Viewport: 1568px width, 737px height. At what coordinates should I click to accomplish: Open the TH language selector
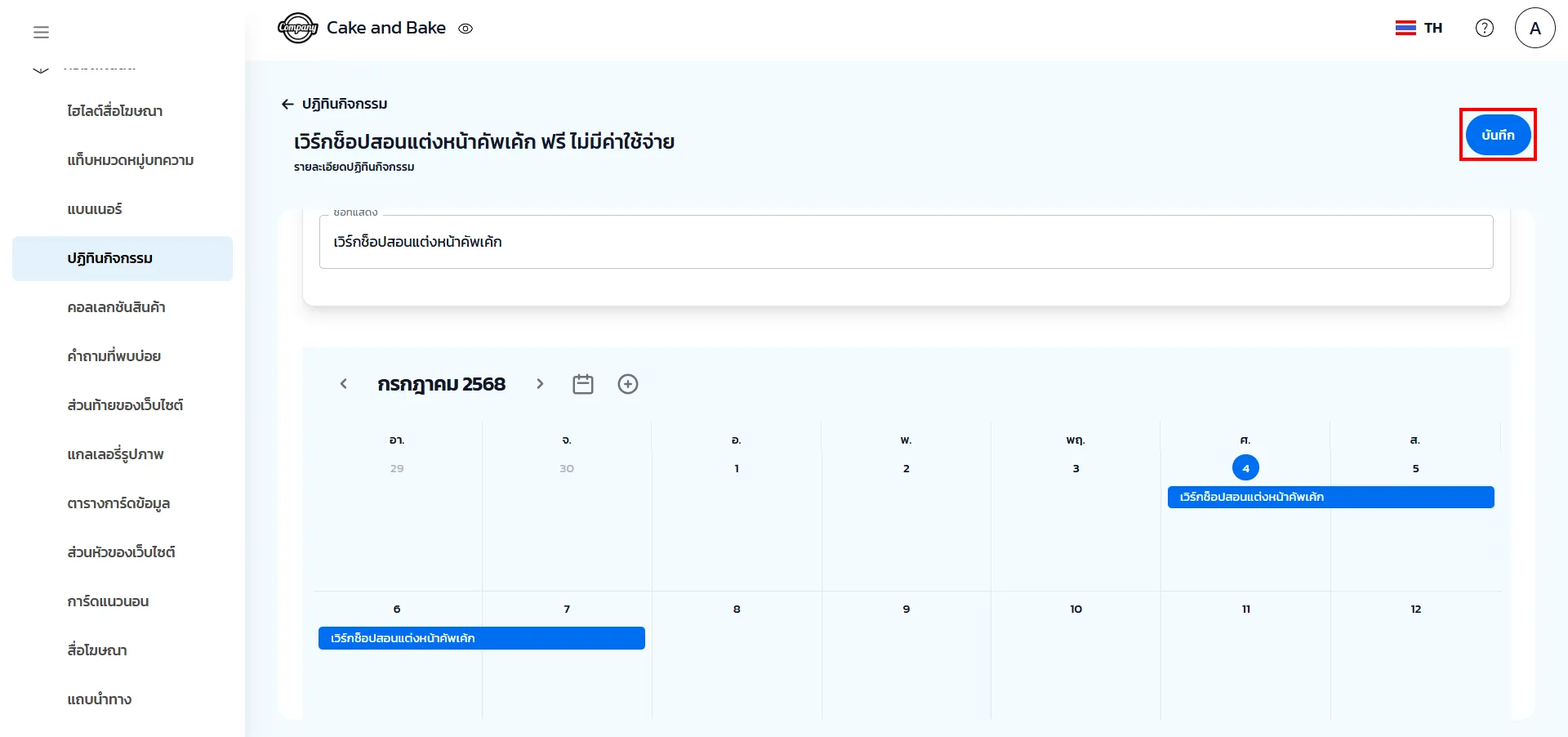[1419, 28]
